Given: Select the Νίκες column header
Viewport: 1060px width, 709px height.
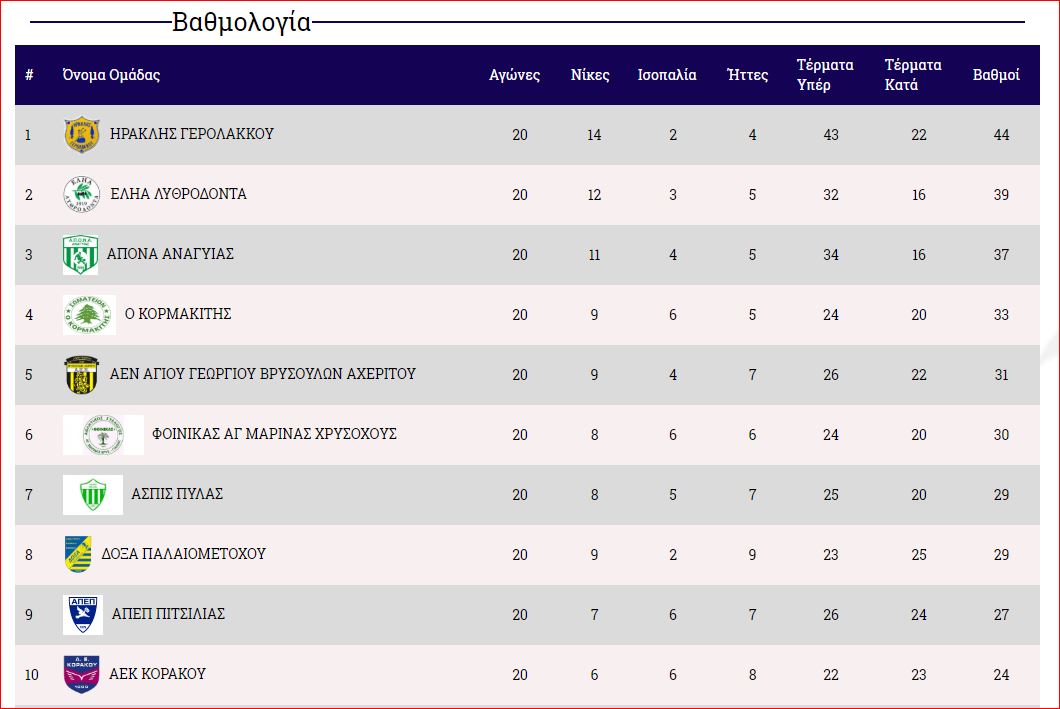Looking at the screenshot, I should tap(590, 75).
